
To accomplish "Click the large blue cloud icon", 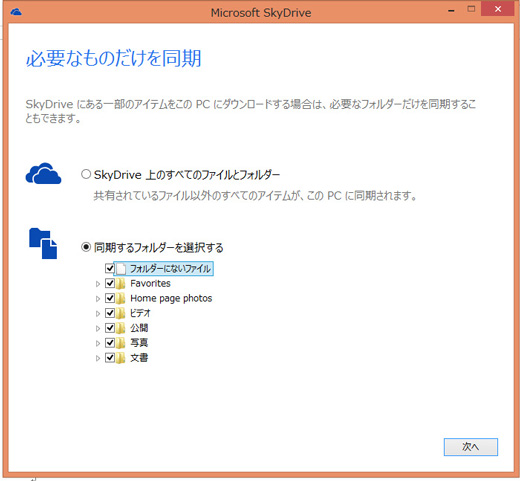I will pyautogui.click(x=43, y=174).
